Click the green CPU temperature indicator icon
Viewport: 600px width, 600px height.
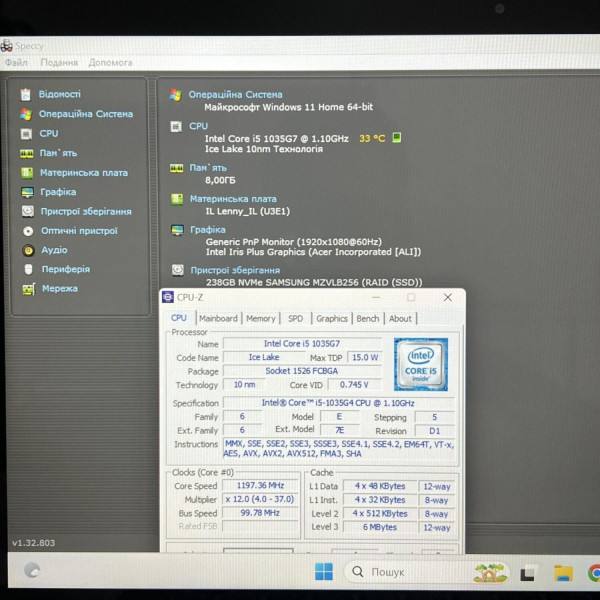[397, 137]
